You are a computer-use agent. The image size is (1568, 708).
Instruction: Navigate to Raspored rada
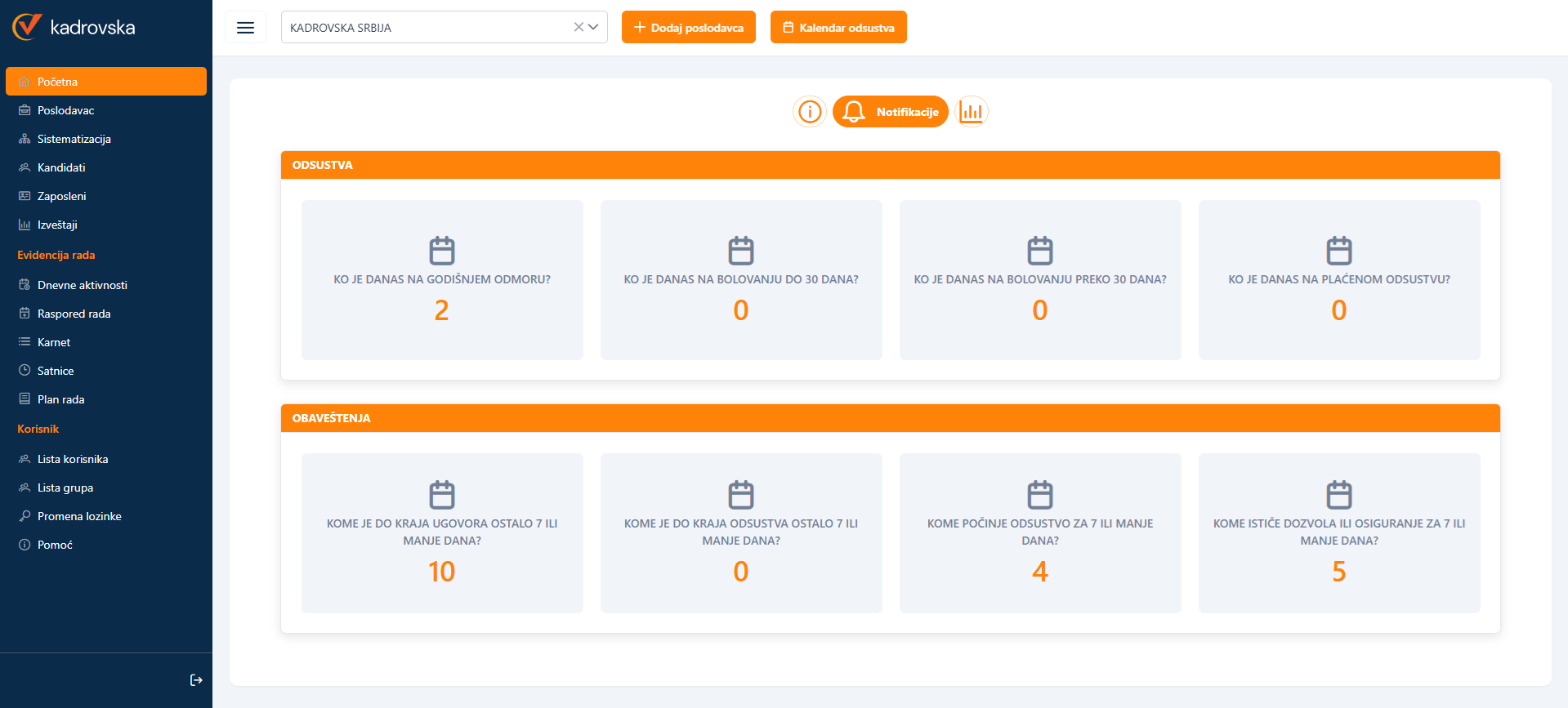(74, 314)
